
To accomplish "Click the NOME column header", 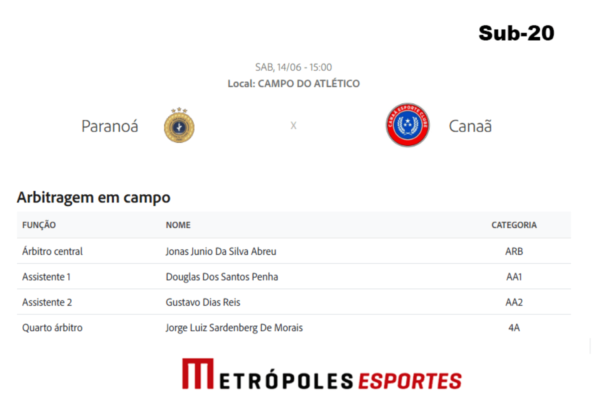I will (178, 225).
